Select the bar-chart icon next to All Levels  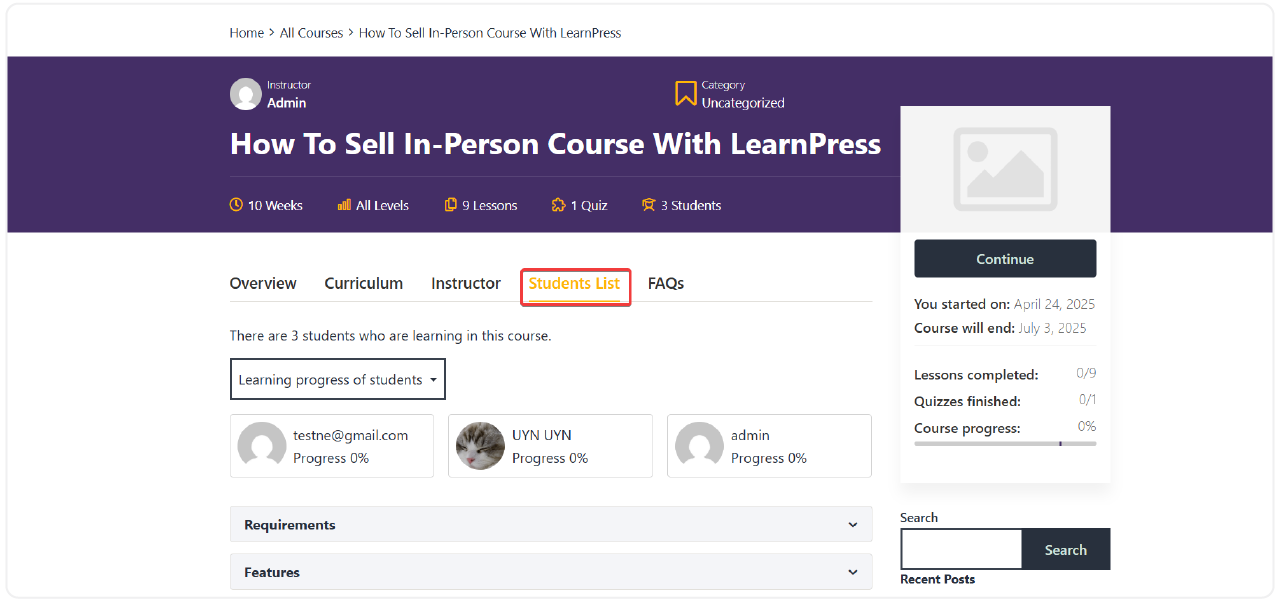342,205
